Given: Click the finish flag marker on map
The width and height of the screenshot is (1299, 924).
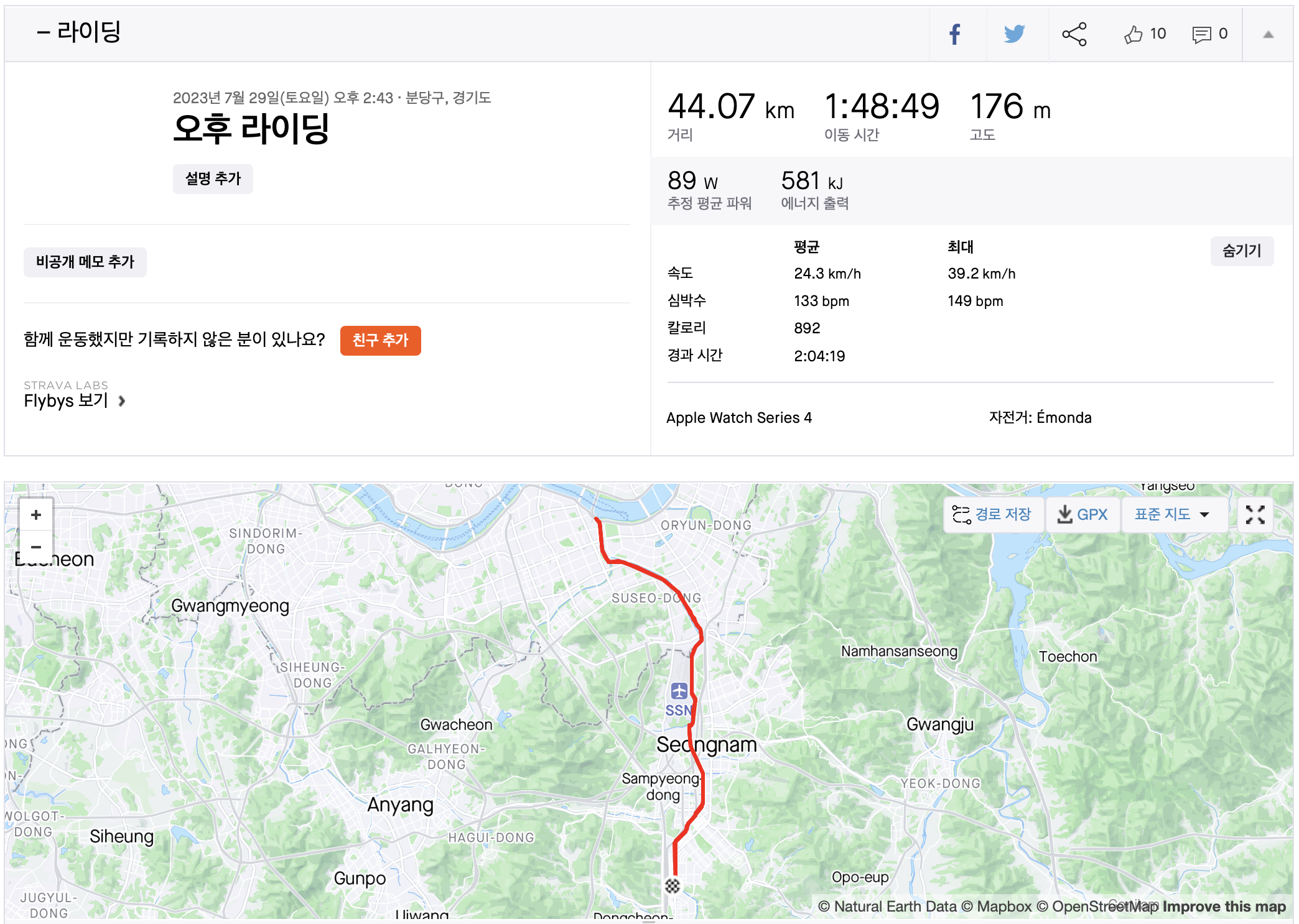Looking at the screenshot, I should click(673, 885).
